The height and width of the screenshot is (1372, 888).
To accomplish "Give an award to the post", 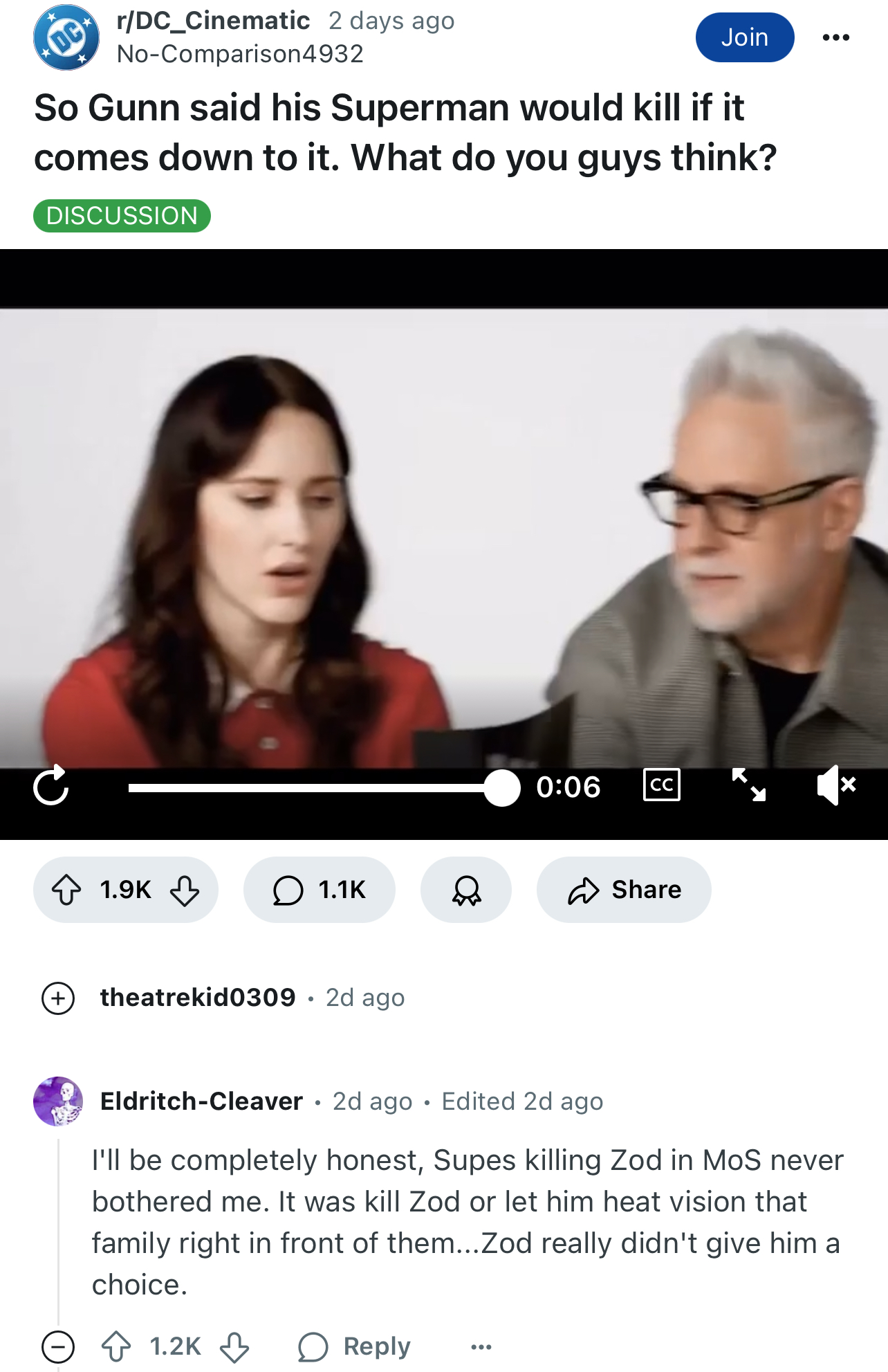I will point(466,890).
